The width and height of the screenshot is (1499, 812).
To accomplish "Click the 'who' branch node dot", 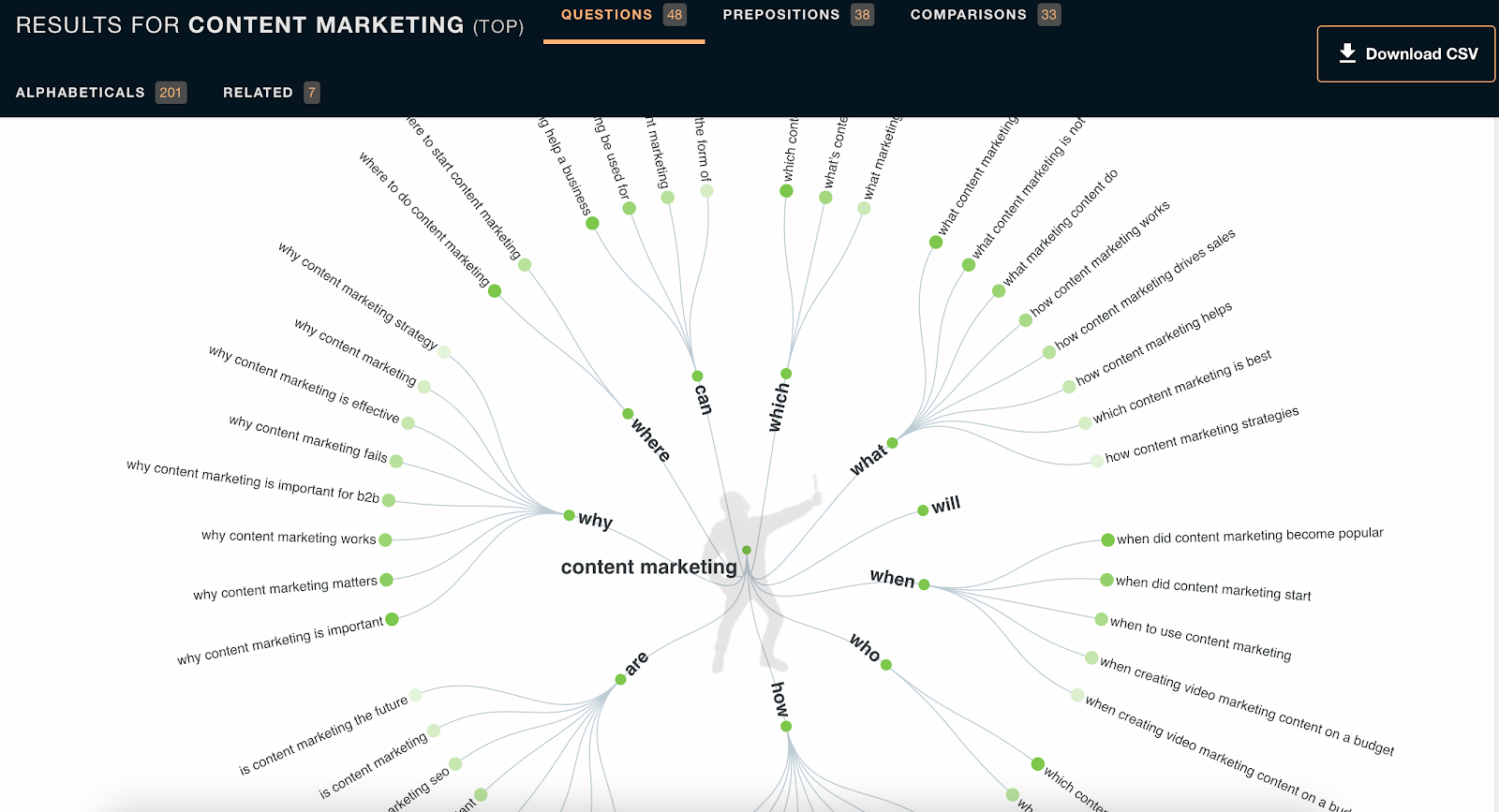I will (x=885, y=665).
